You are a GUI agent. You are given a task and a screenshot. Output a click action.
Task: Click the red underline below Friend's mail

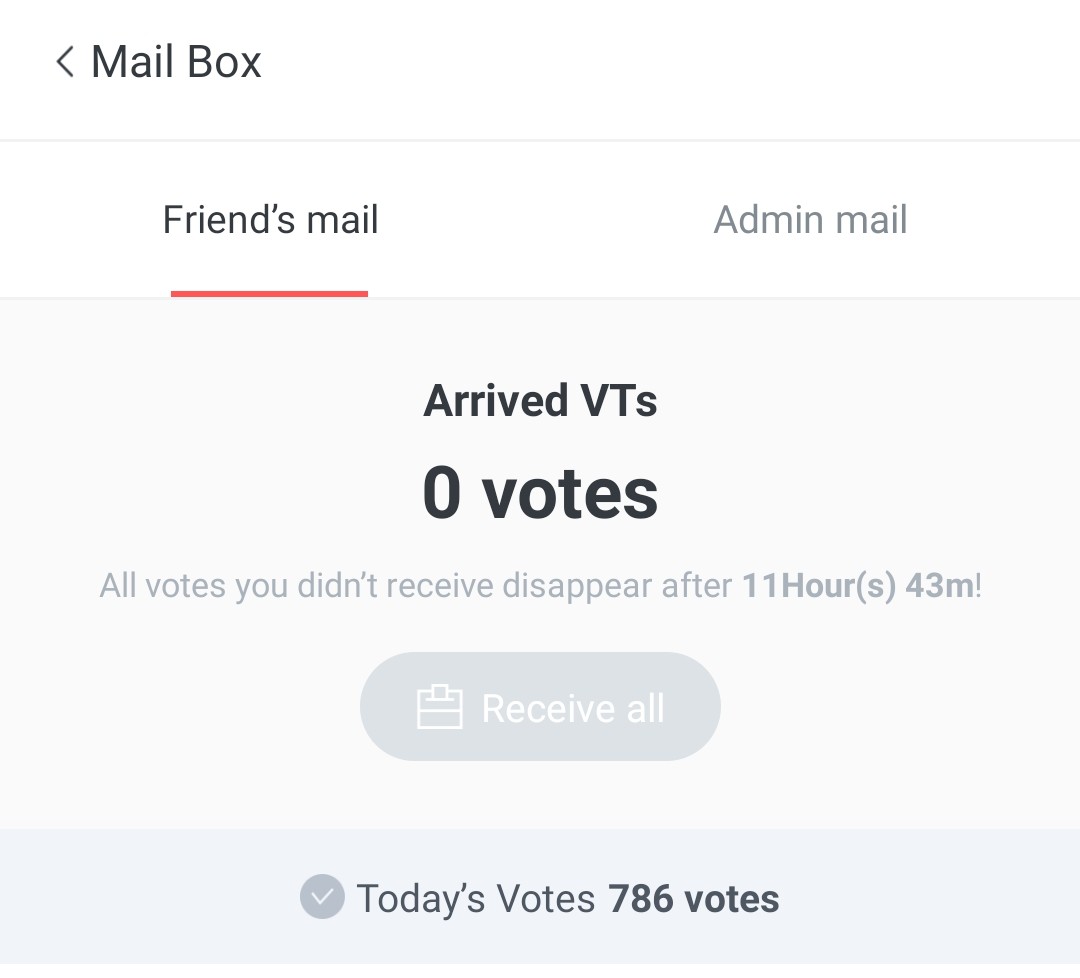click(x=270, y=293)
